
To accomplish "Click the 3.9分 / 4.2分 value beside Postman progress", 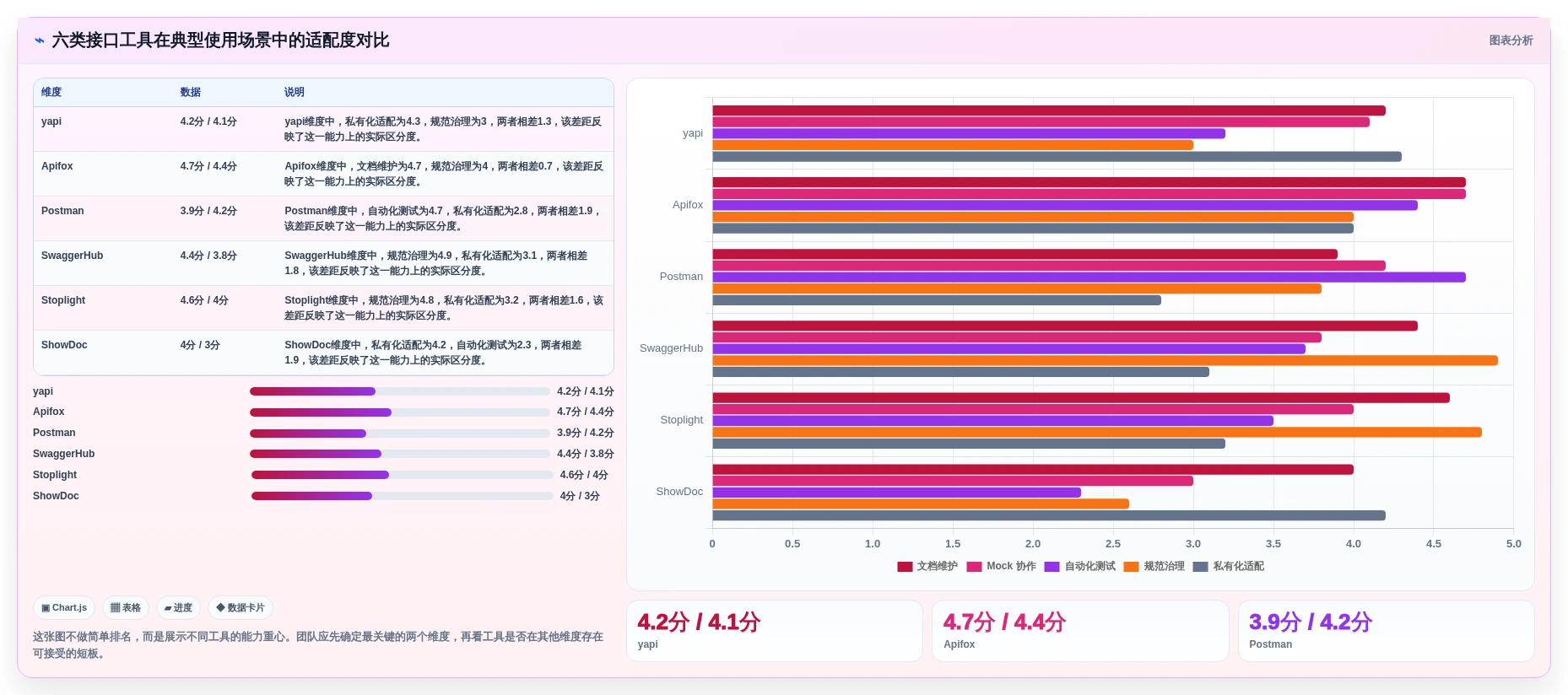I will pyautogui.click(x=586, y=433).
